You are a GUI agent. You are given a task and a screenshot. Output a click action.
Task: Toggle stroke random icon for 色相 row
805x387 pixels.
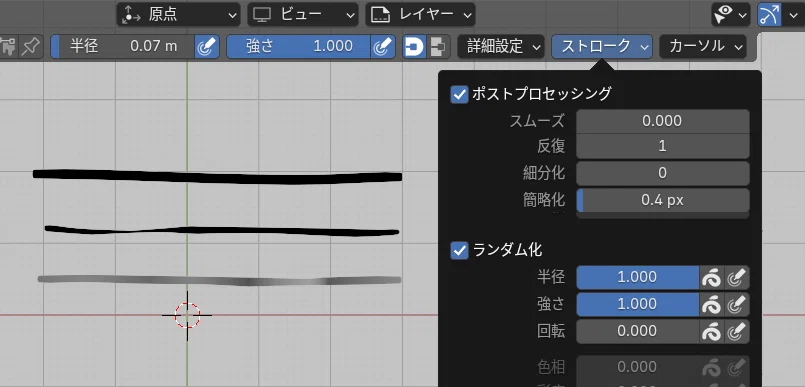pos(712,367)
